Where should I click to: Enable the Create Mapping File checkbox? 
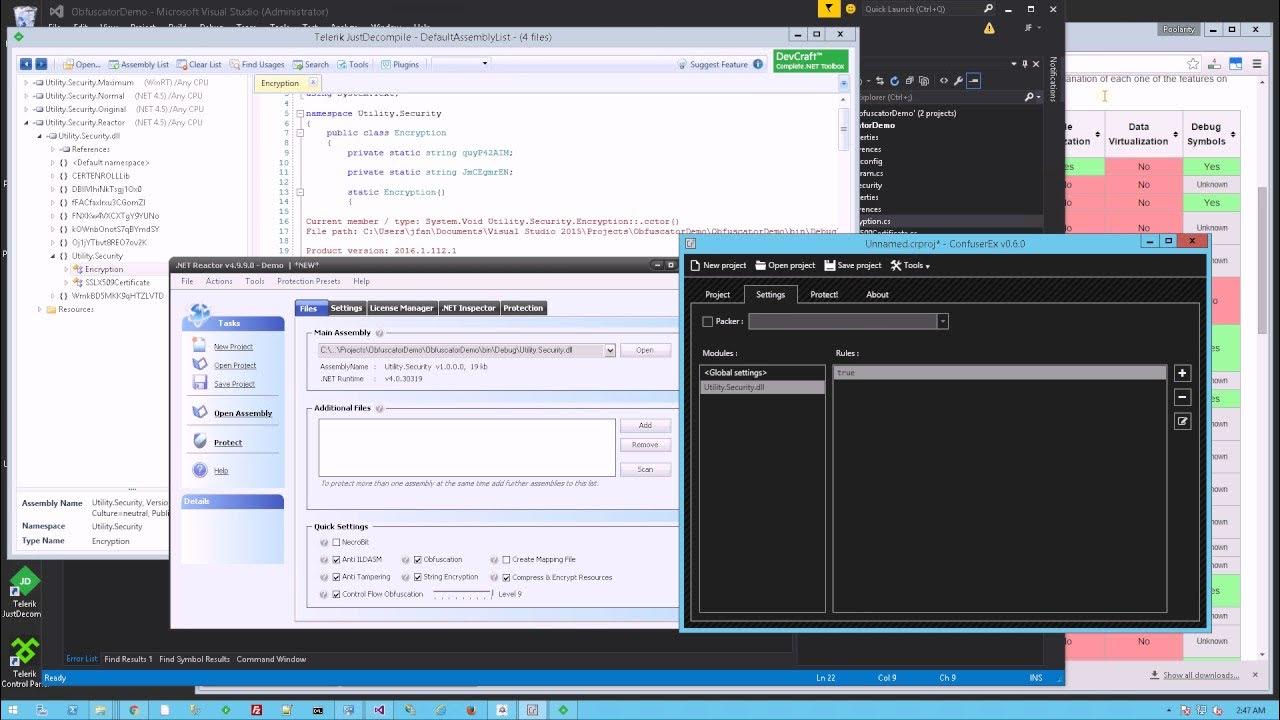tap(506, 560)
